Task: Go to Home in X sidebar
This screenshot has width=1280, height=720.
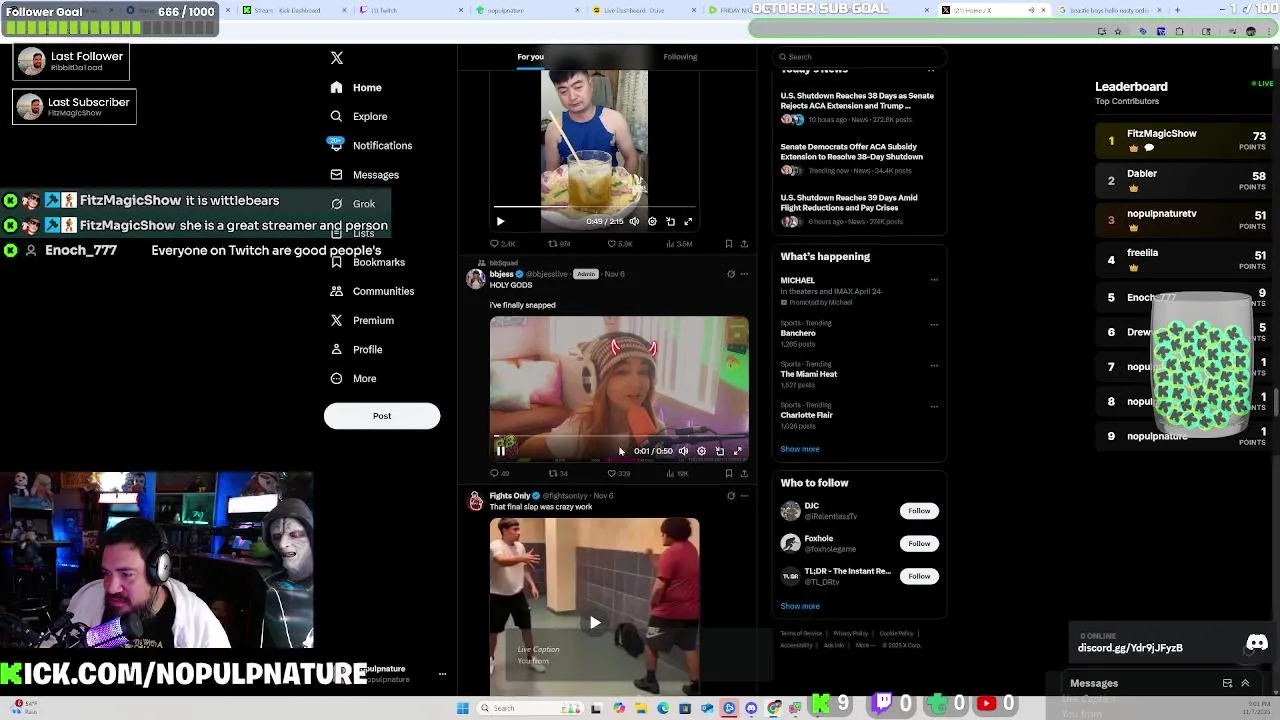Action: (x=356, y=88)
